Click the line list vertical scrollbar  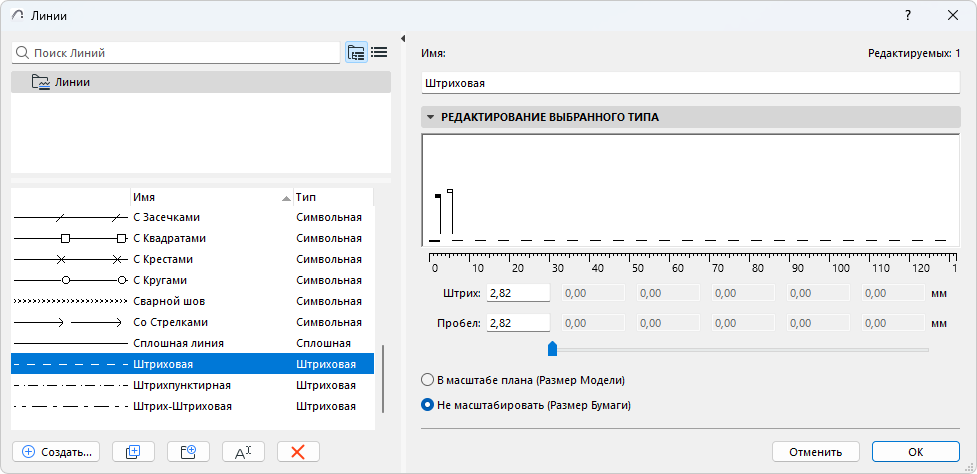tap(383, 379)
